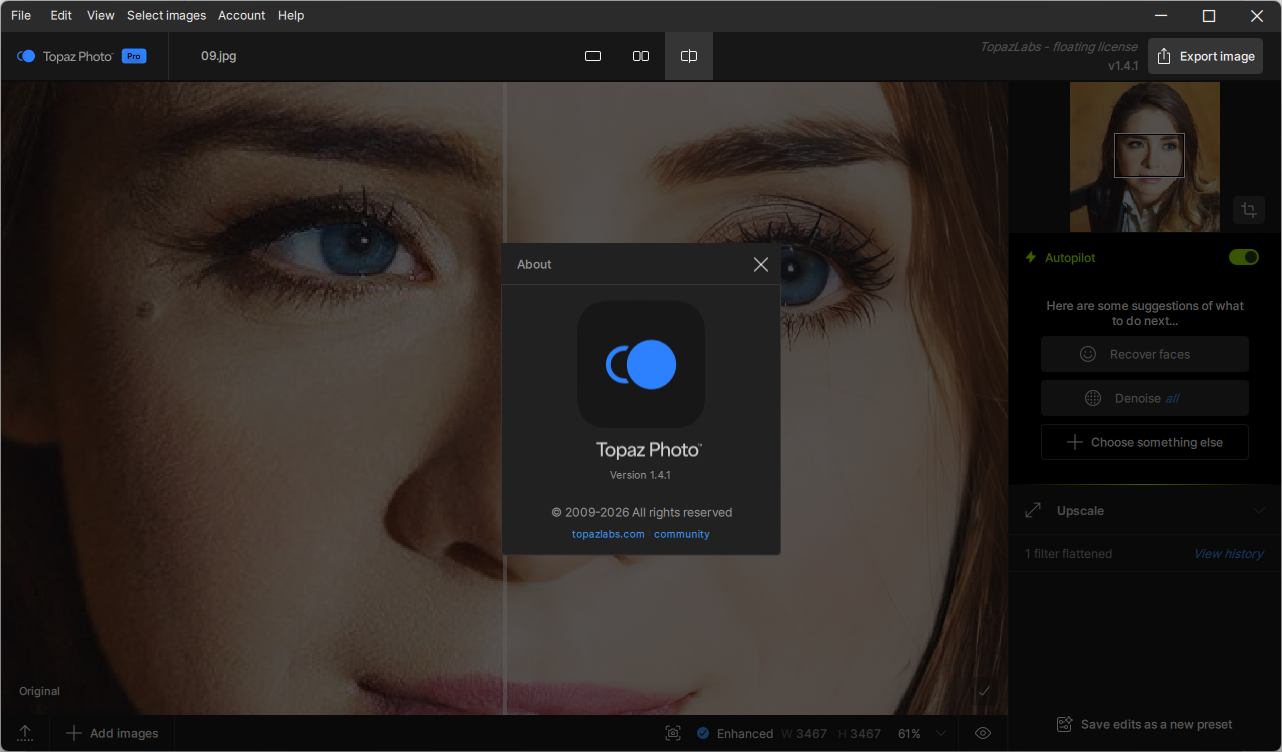Switch to side-by-side comparison view

[x=641, y=56]
